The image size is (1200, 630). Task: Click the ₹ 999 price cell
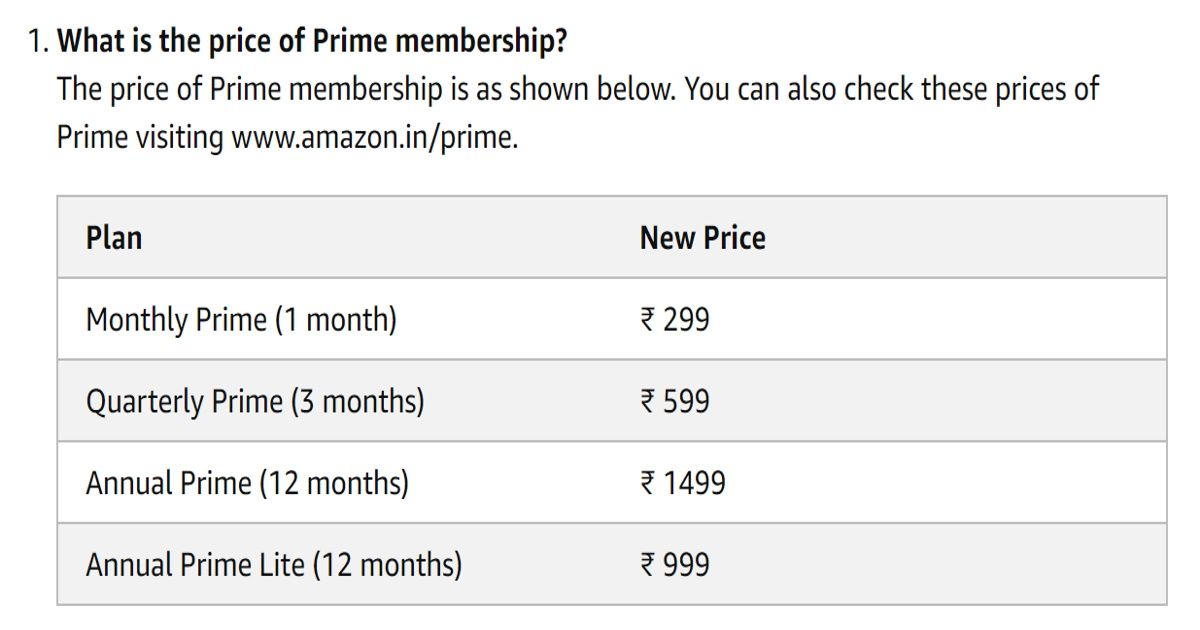pyautogui.click(x=675, y=566)
